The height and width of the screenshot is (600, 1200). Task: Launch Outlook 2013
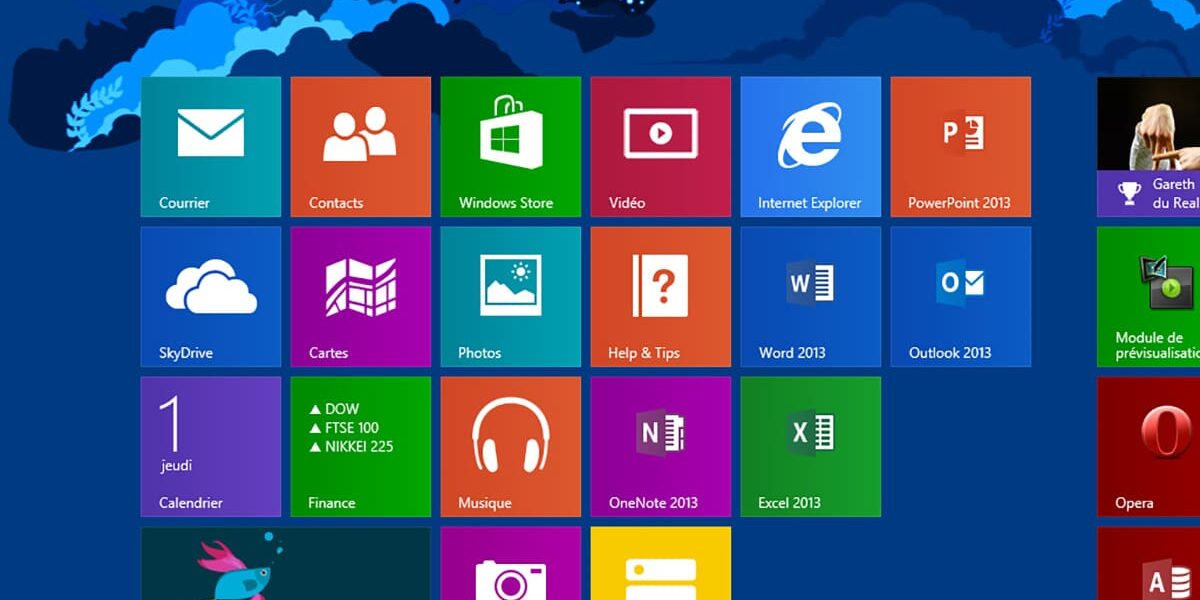click(960, 296)
